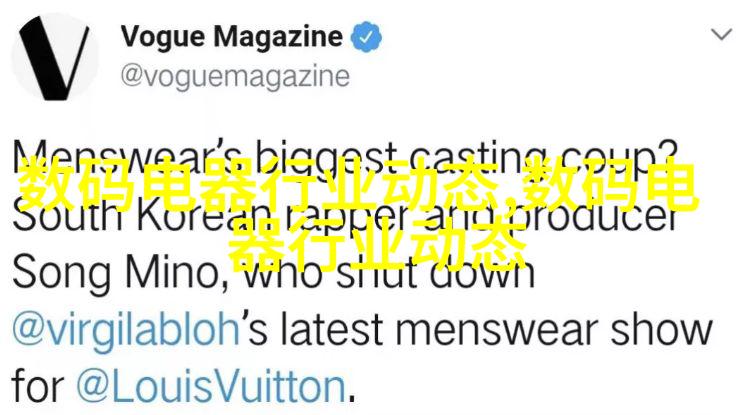Click the first line of yellow Chinese overlay text
The image size is (752, 415).
pos(357,186)
